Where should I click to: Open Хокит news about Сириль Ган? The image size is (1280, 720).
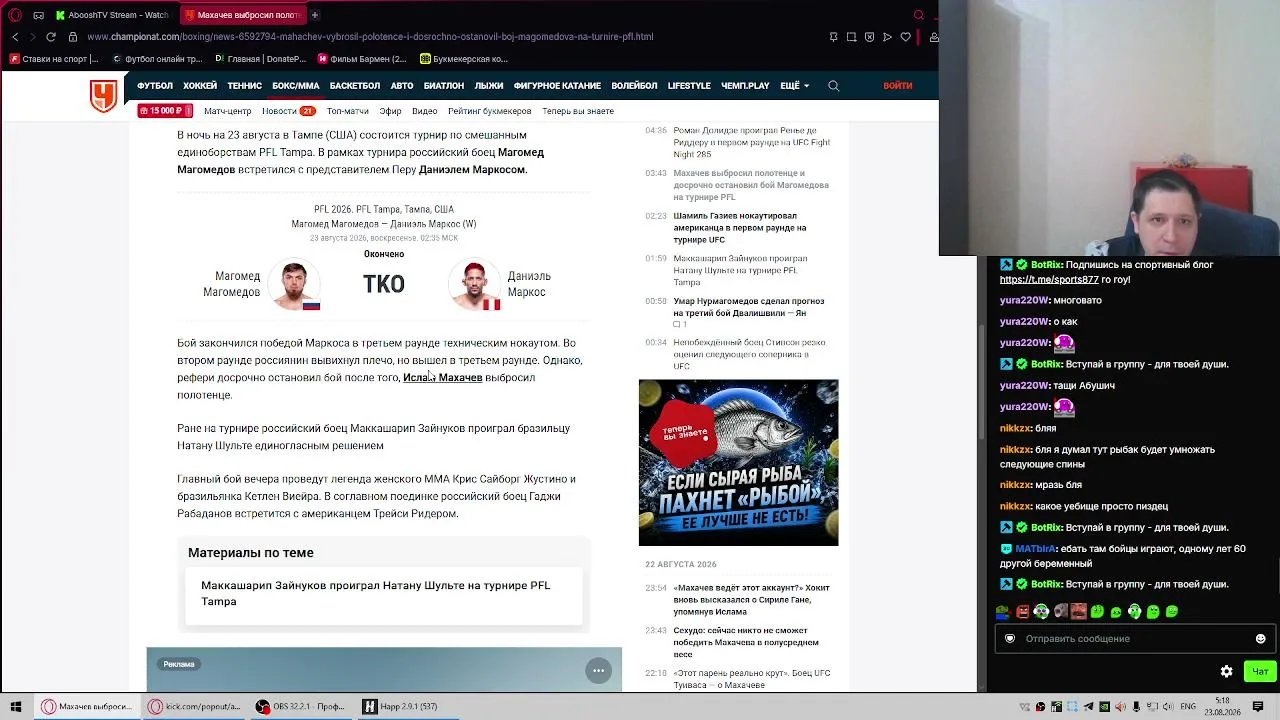tap(752, 600)
